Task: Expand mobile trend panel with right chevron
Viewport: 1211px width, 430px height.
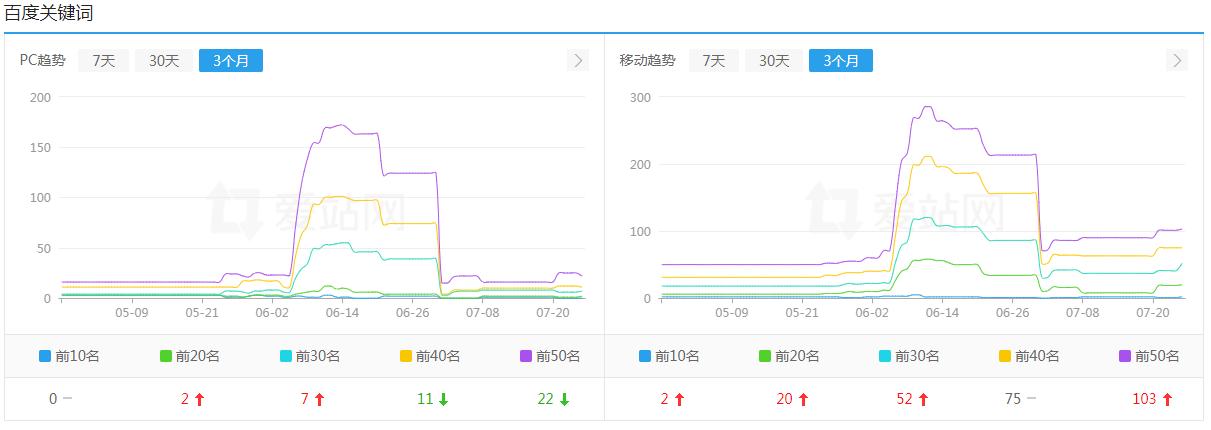Action: coord(1177,61)
